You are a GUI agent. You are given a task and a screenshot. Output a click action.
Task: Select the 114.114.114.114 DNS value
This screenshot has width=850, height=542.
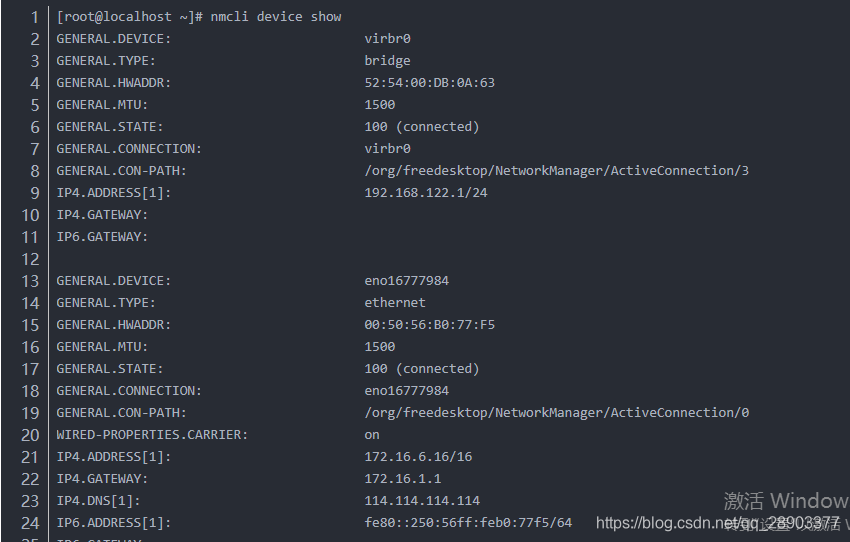(422, 501)
